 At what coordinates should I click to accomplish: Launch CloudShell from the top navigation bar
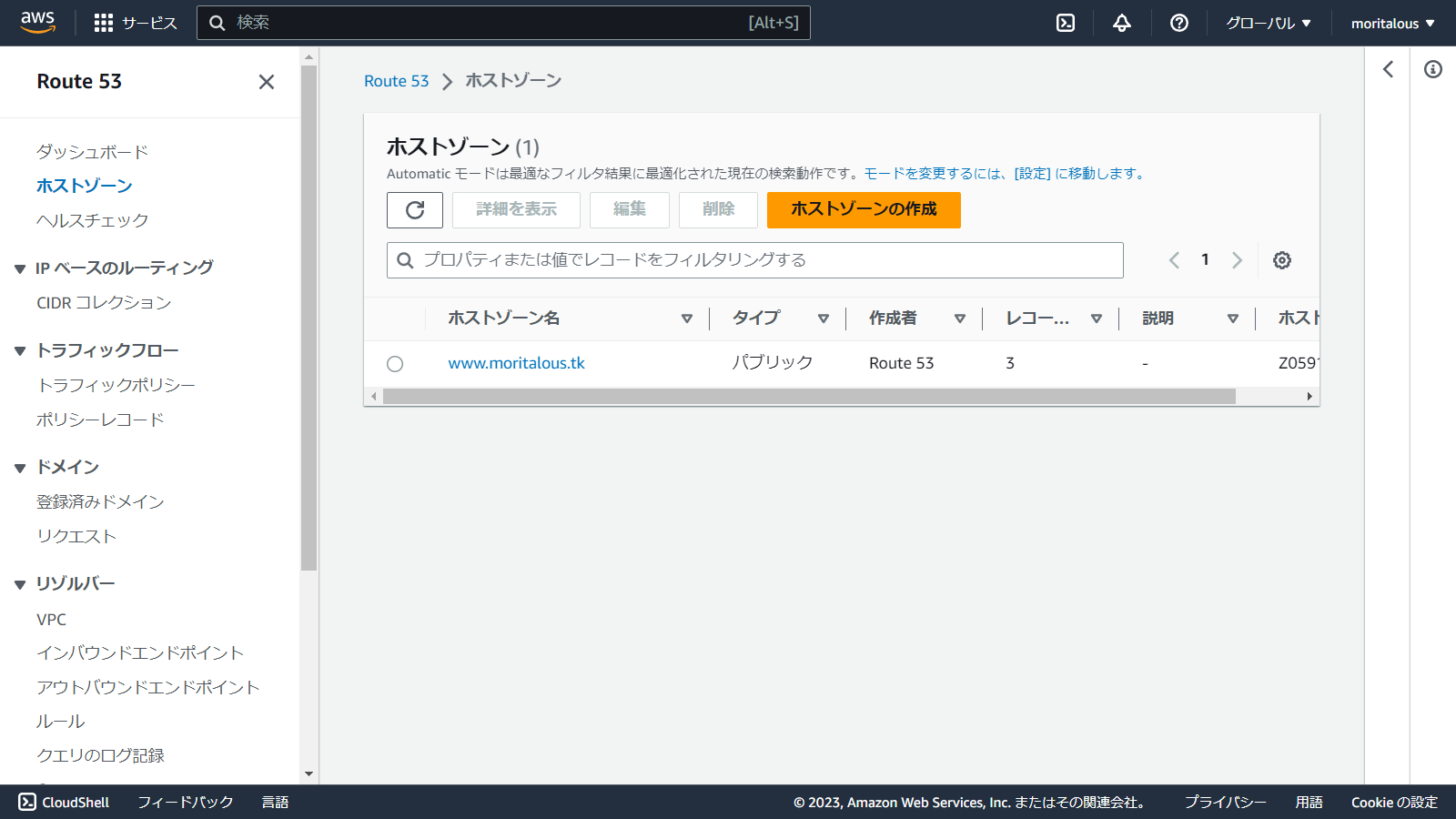[1064, 23]
